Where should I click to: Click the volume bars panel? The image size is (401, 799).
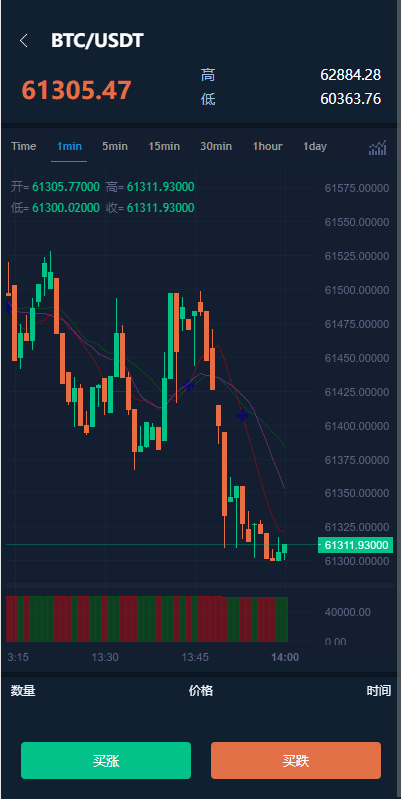[x=147, y=619]
